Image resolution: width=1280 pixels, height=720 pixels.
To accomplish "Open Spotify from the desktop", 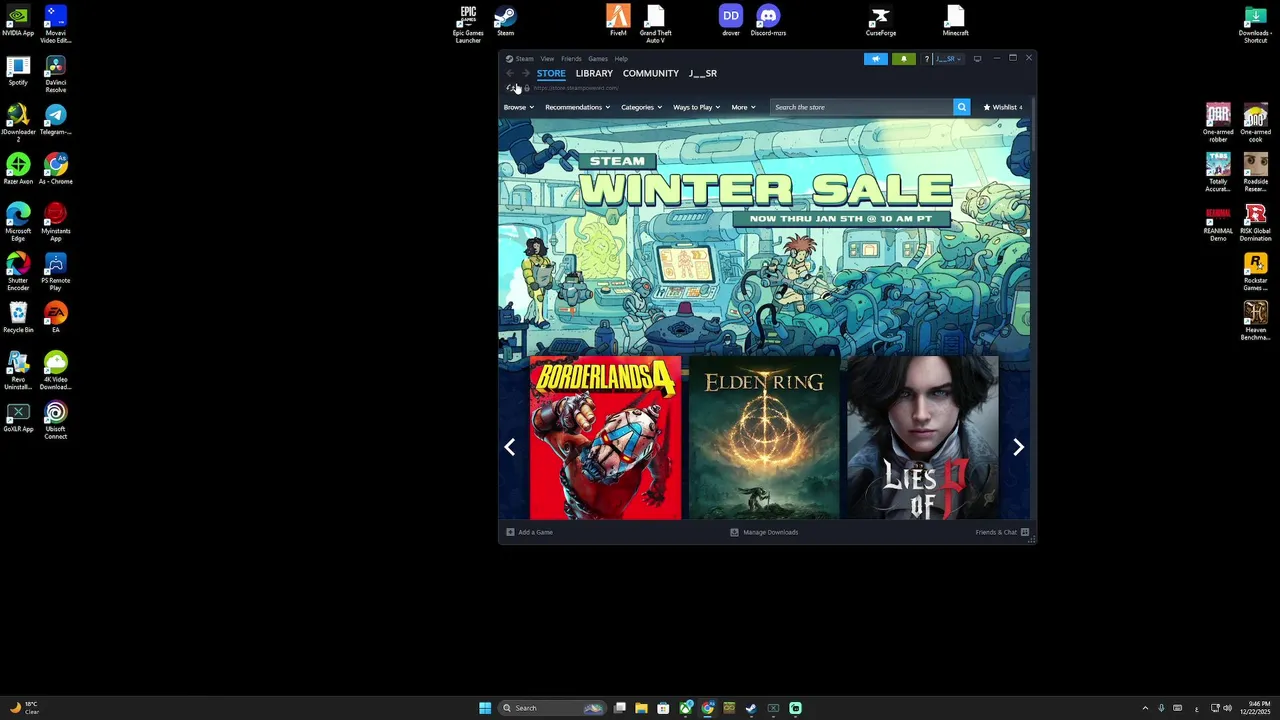I will (x=18, y=70).
